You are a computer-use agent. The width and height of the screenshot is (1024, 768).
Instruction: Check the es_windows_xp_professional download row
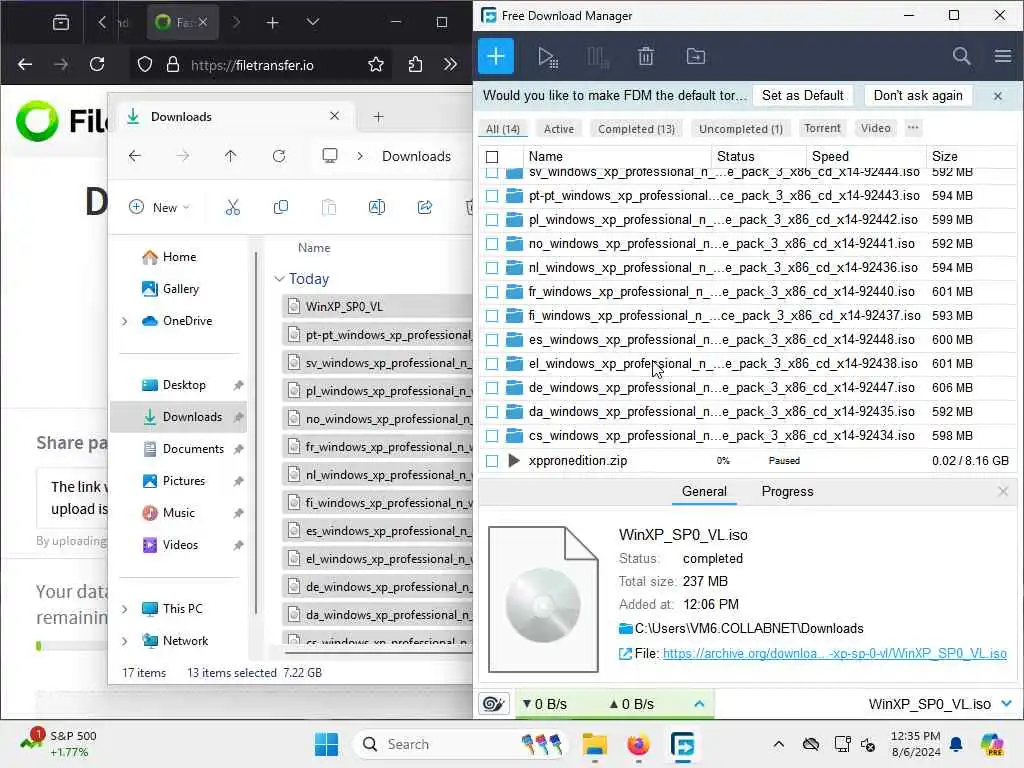coord(492,340)
